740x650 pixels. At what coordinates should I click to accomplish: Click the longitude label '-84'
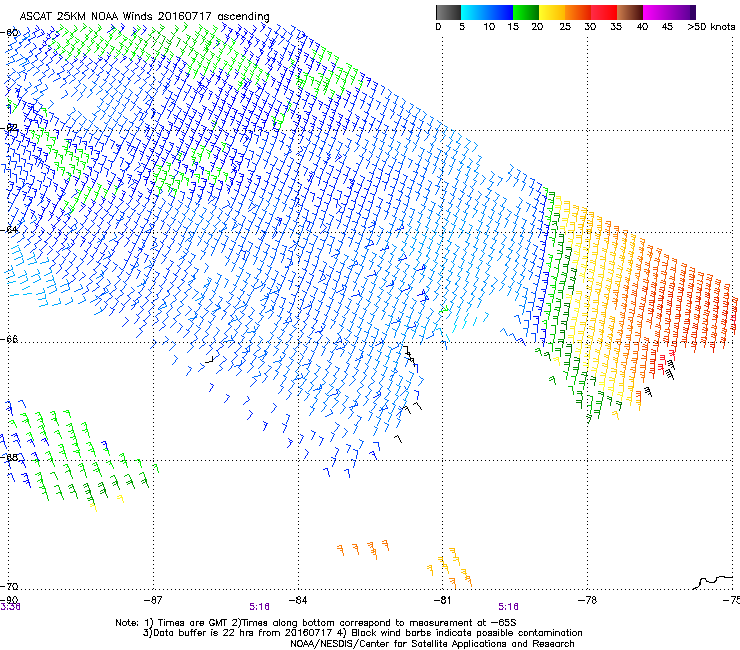click(x=298, y=600)
